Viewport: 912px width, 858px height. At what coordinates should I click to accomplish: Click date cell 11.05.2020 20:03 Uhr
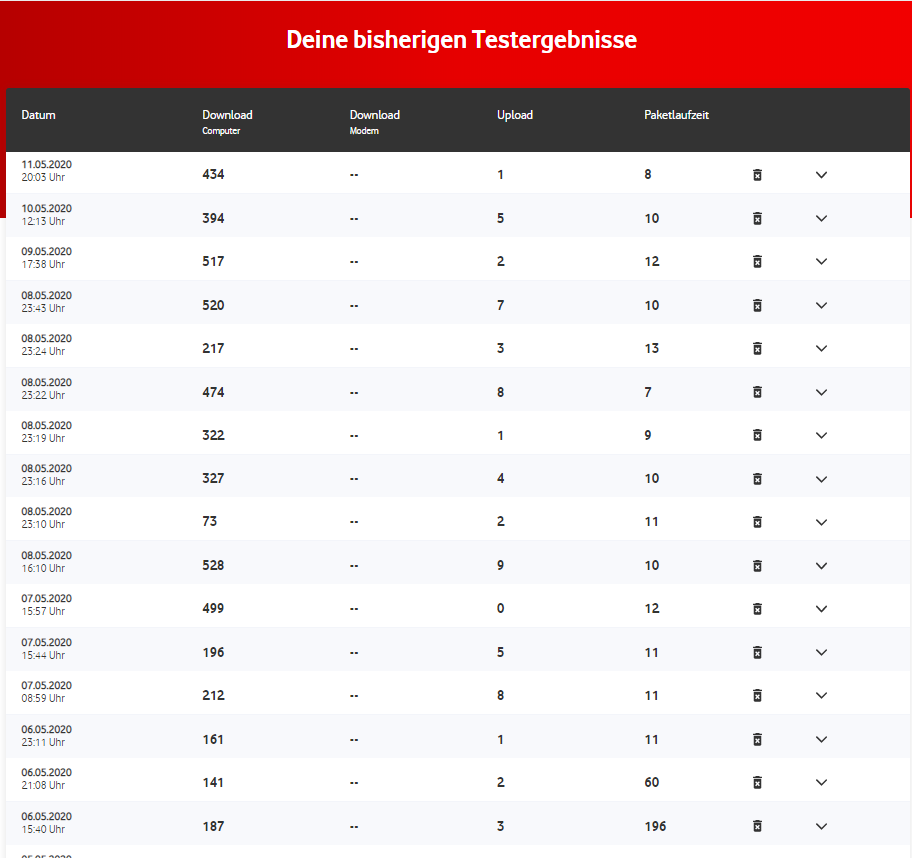47,171
